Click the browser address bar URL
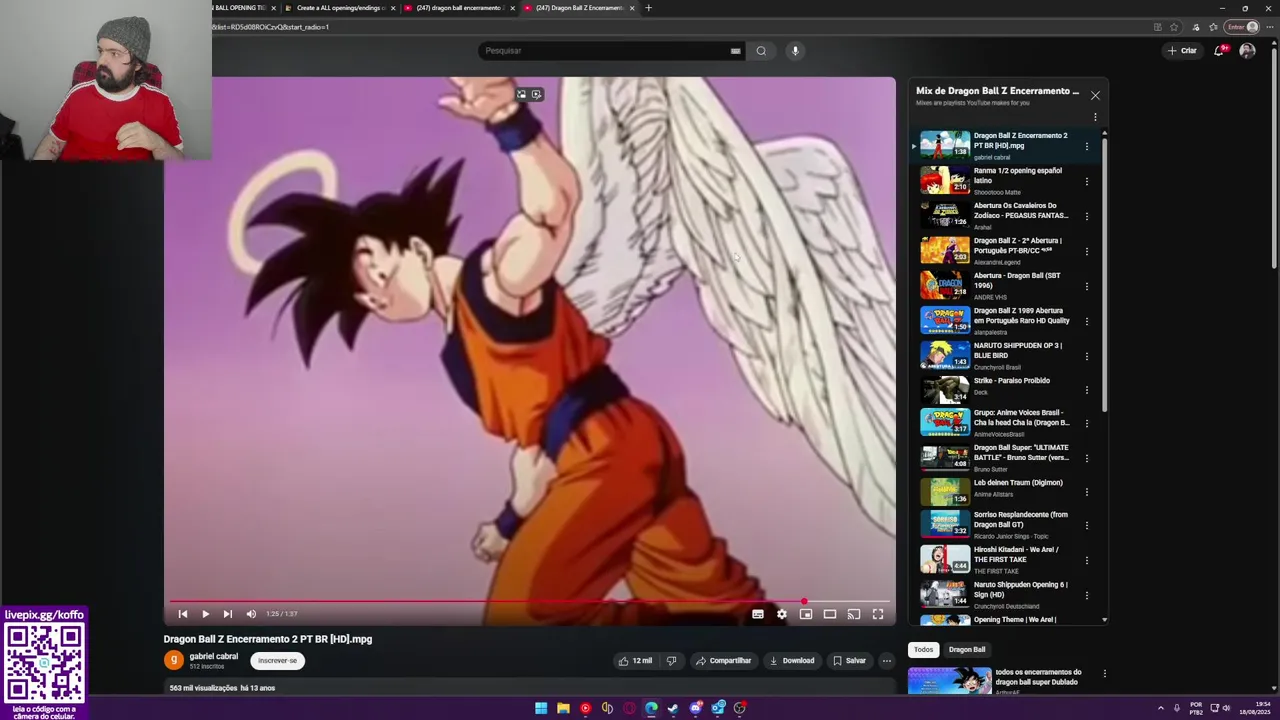Screen dimensions: 1280x720 tap(270, 27)
